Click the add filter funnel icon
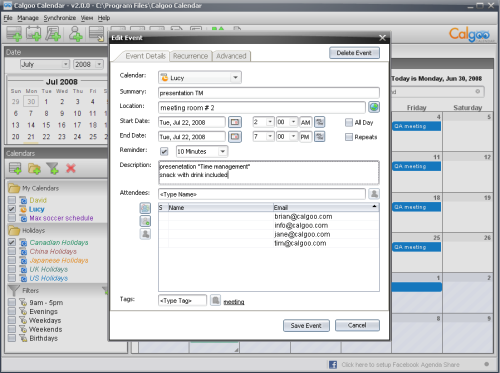Viewport: 500px width, 373px height. 52,168
